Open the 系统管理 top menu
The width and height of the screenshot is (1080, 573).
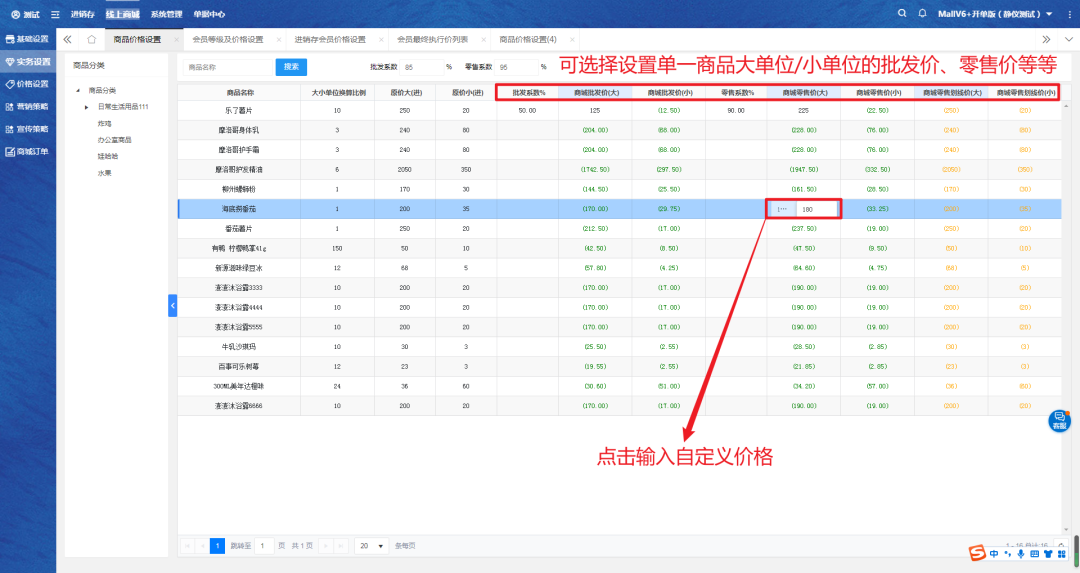166,14
